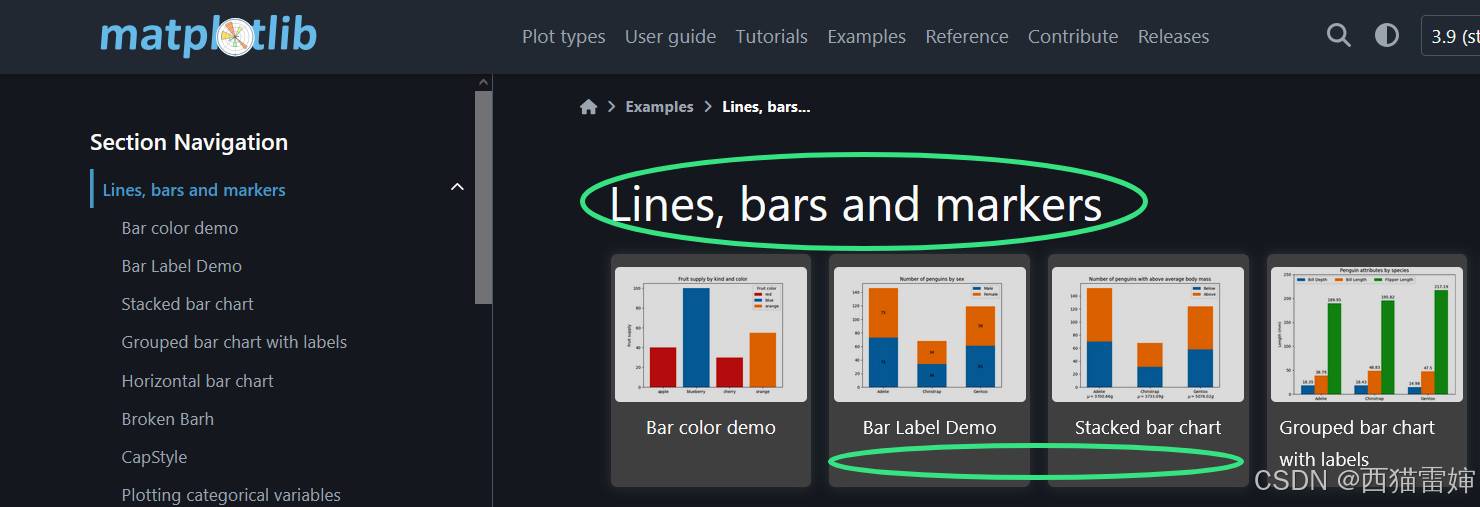Select Bar color demo in sidebar
Viewport: 1480px width, 507px height.
point(180,228)
